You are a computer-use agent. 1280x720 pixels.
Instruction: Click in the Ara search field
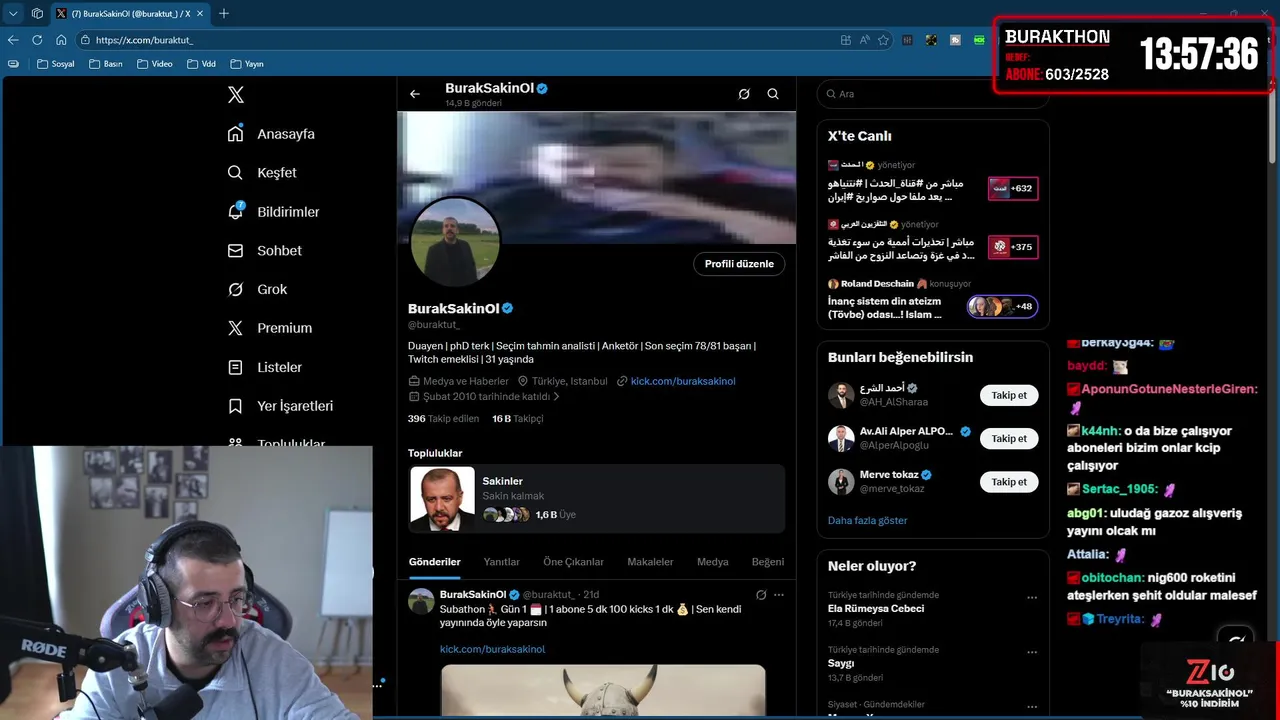(932, 94)
